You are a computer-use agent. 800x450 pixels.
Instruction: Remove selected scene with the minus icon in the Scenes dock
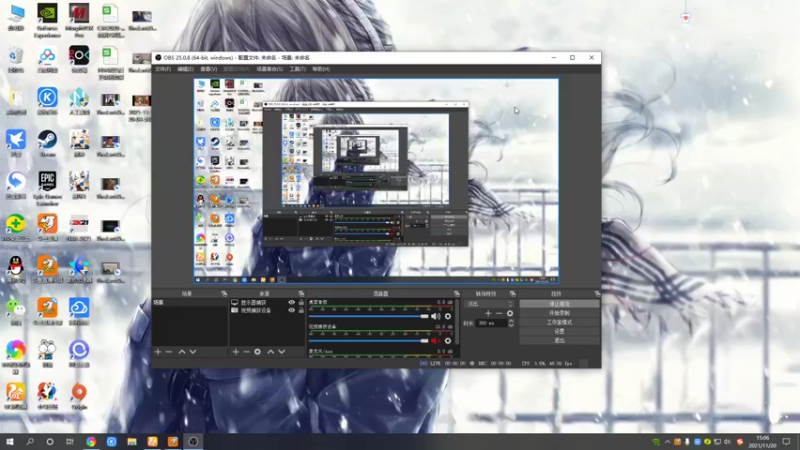pos(169,352)
